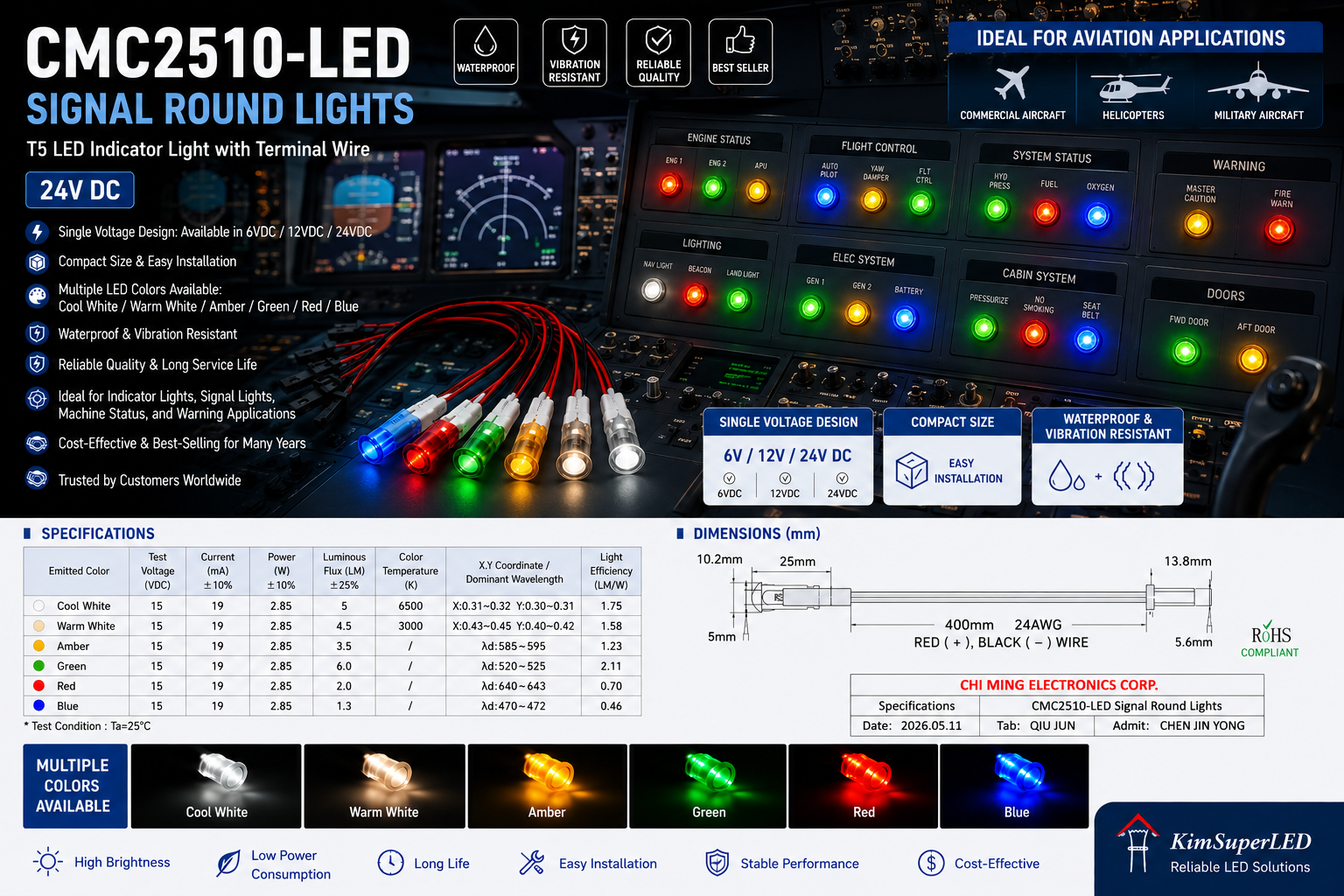1344x896 pixels.
Task: Click the box icon in Compact Size card
Action: [x=911, y=471]
